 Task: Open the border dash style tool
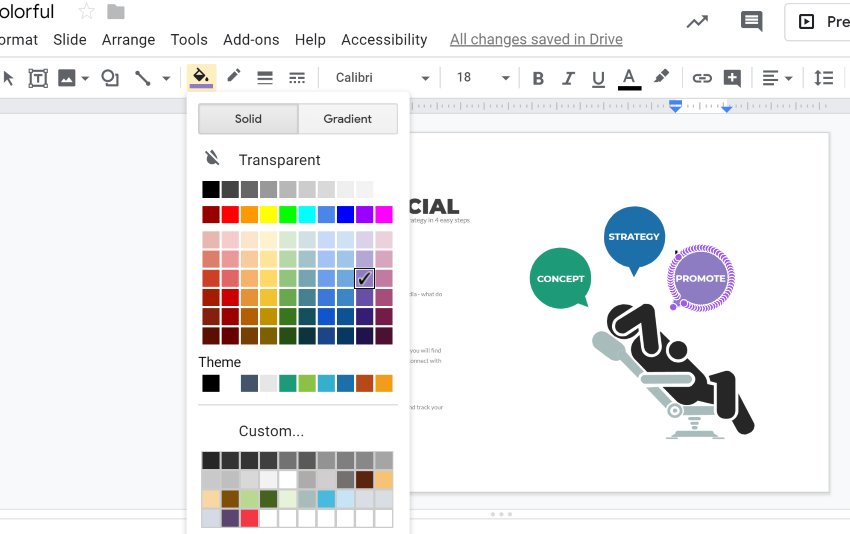[x=297, y=78]
